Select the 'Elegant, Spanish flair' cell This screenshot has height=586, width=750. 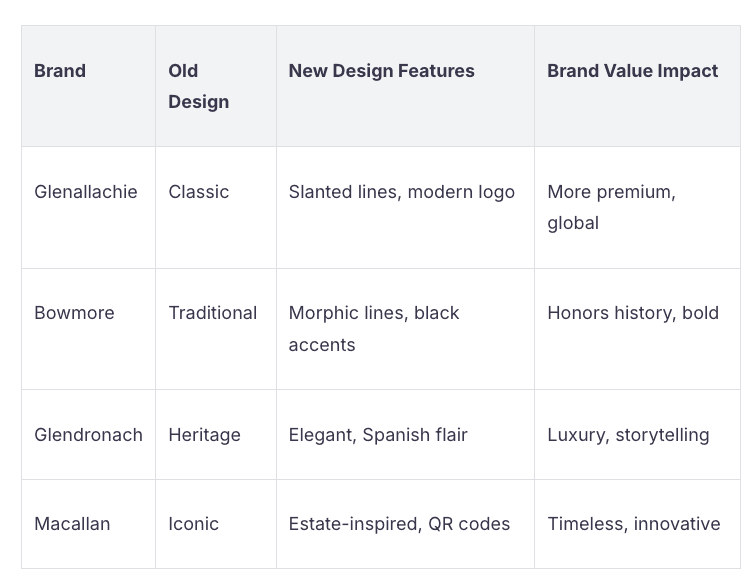378,435
